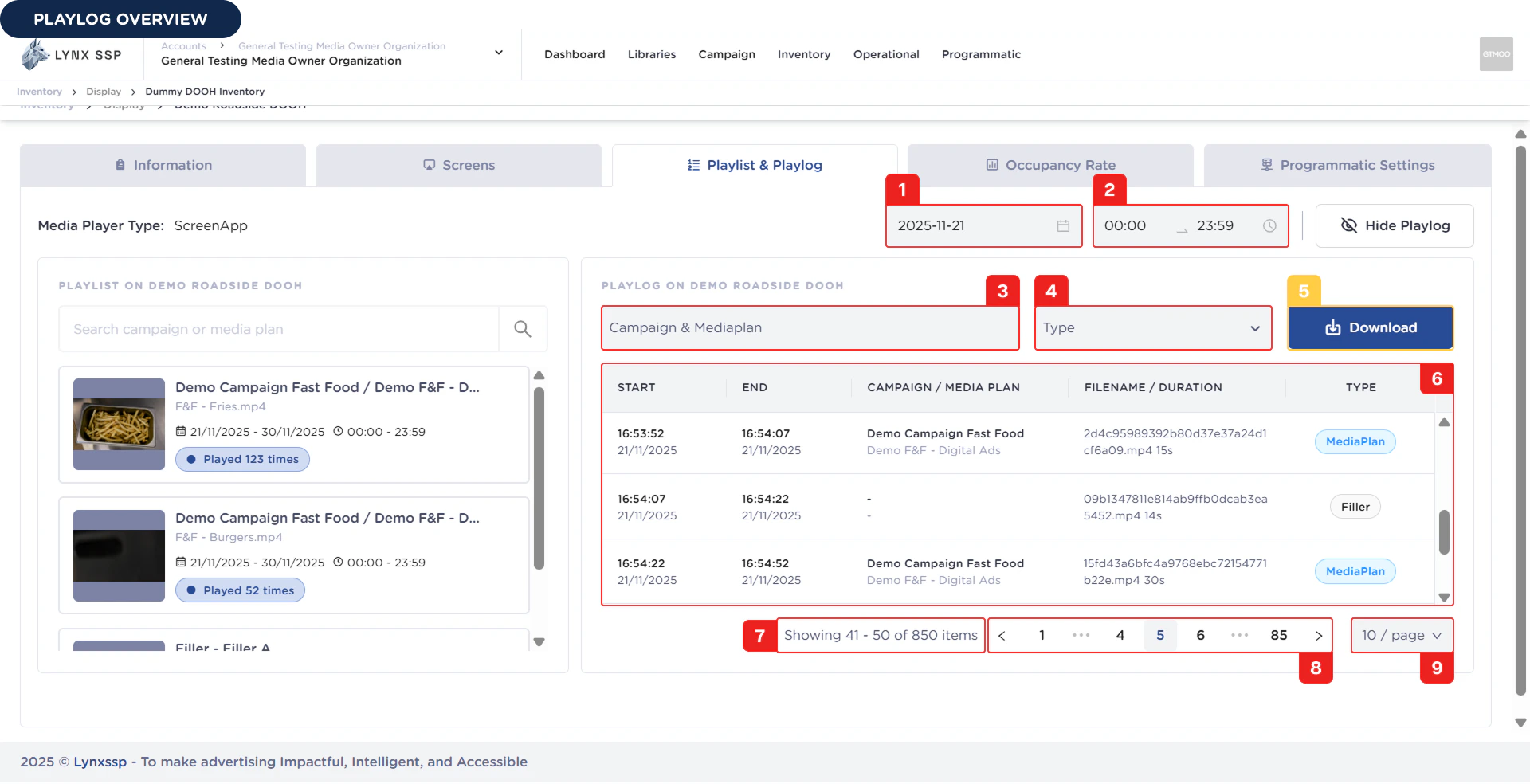Go to Display breadcrumb link

pyautogui.click(x=104, y=92)
